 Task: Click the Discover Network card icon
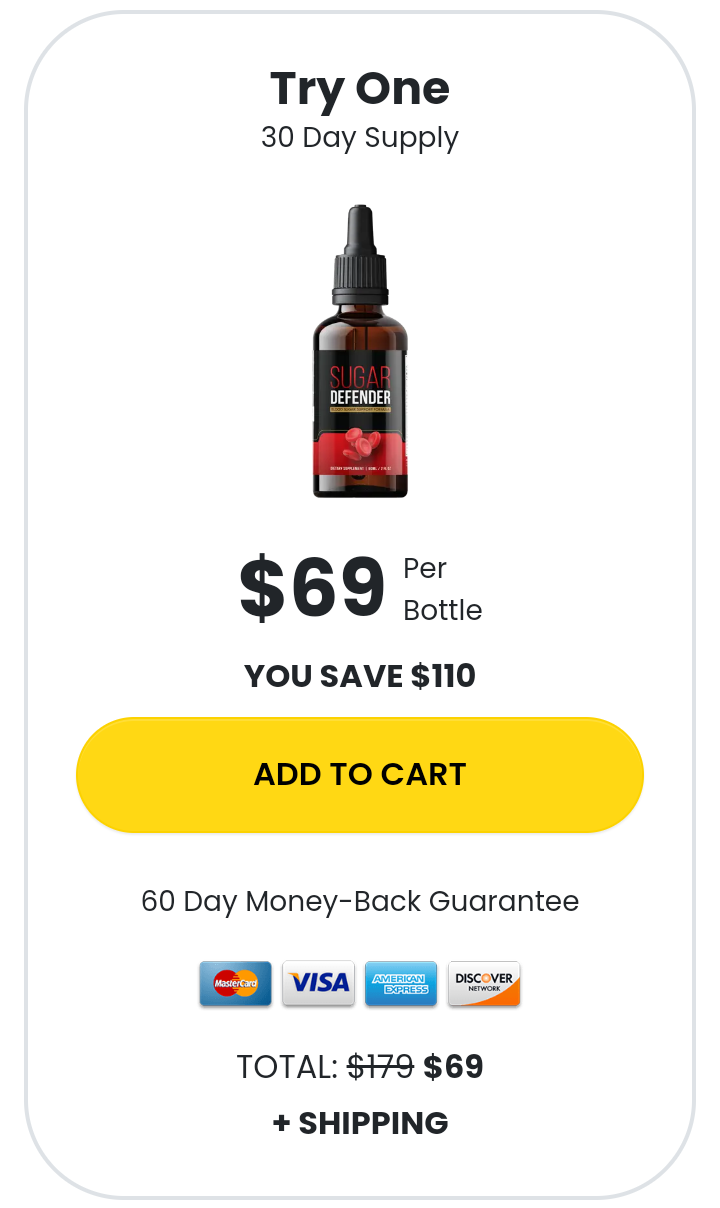pyautogui.click(x=484, y=984)
